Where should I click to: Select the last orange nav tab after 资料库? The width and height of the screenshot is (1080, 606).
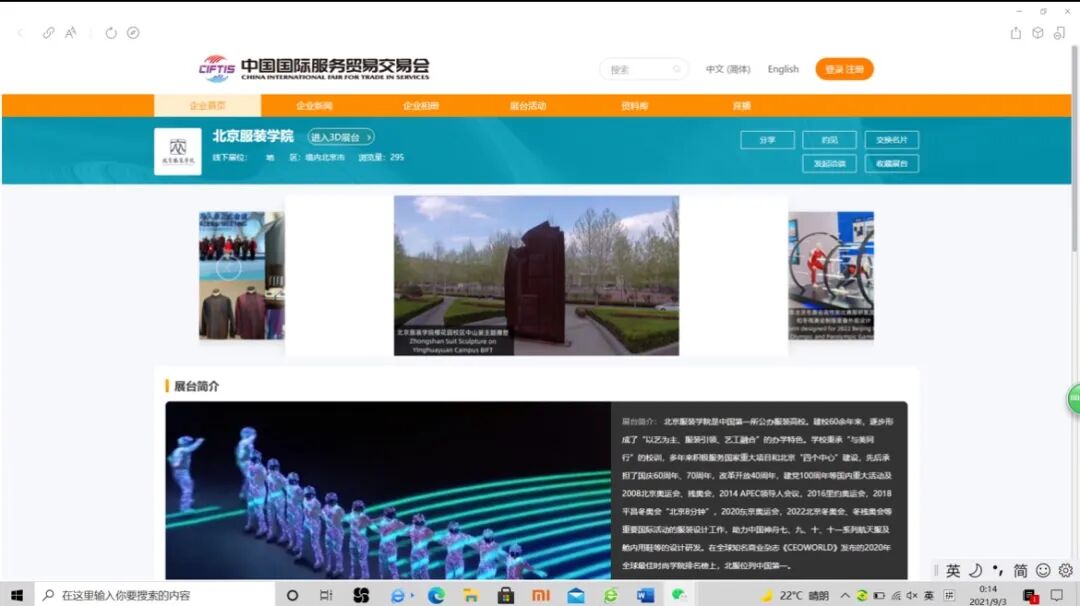[742, 105]
